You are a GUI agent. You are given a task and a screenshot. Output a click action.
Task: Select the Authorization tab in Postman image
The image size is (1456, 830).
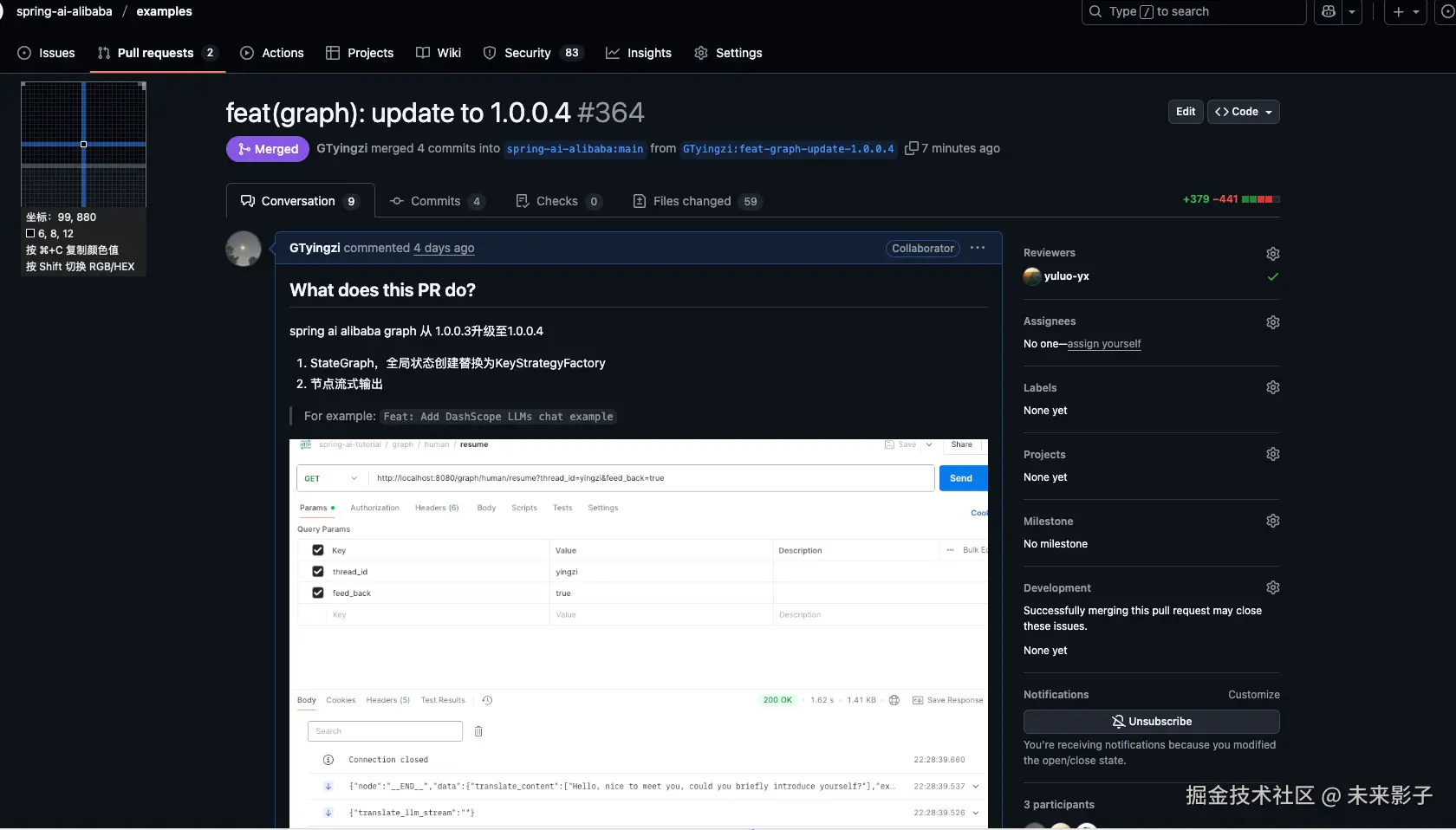pos(374,508)
